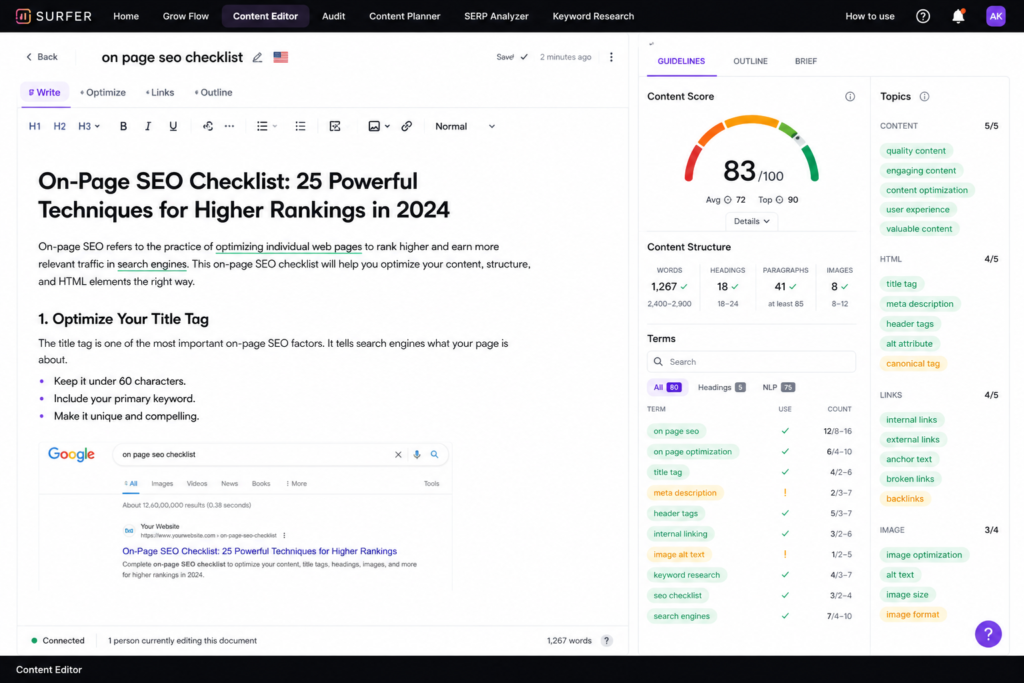The height and width of the screenshot is (683, 1024).
Task: Open the SERP Analyzer
Action: click(496, 16)
